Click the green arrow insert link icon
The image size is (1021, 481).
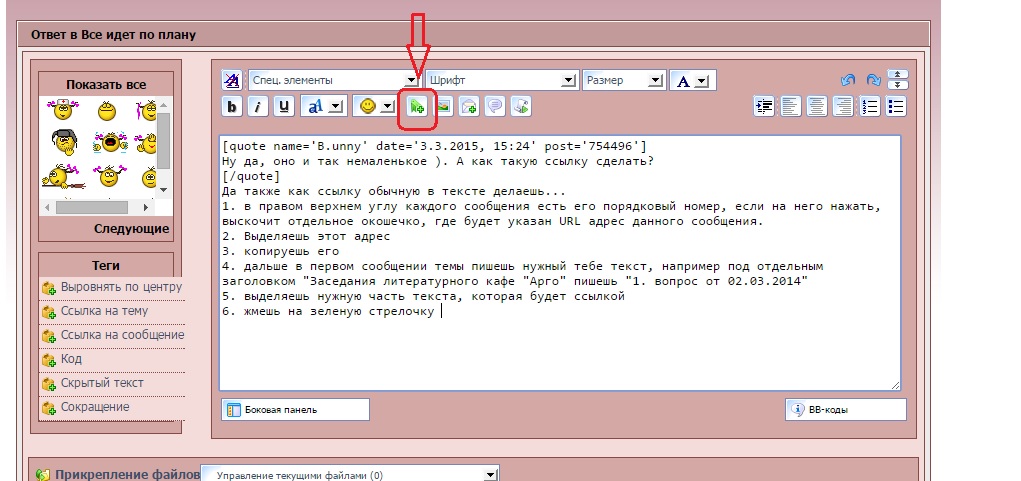coord(417,106)
